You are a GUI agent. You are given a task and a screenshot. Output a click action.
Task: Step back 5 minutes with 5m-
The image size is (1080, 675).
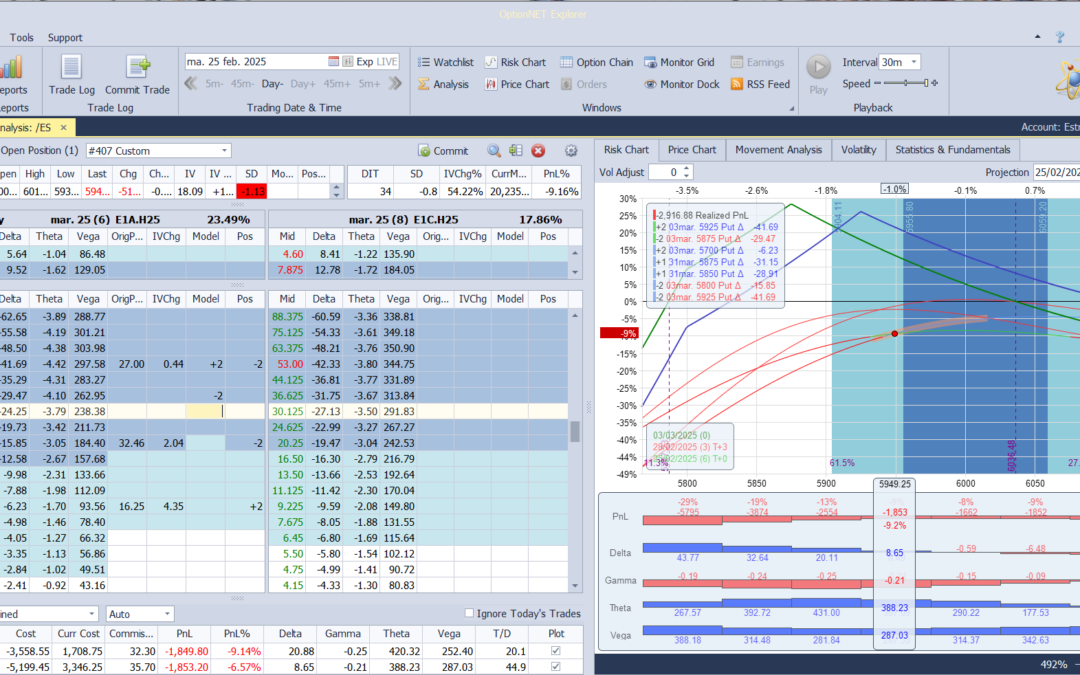coord(214,84)
